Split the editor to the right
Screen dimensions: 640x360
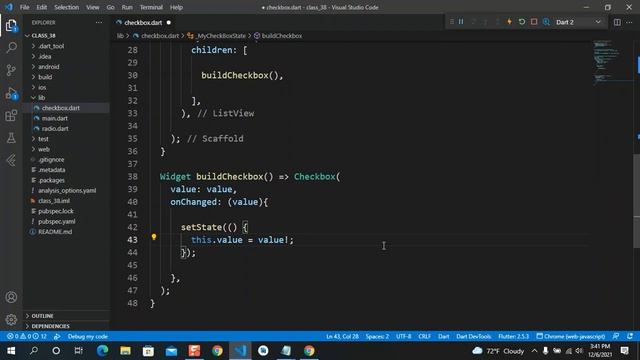[x=617, y=22]
